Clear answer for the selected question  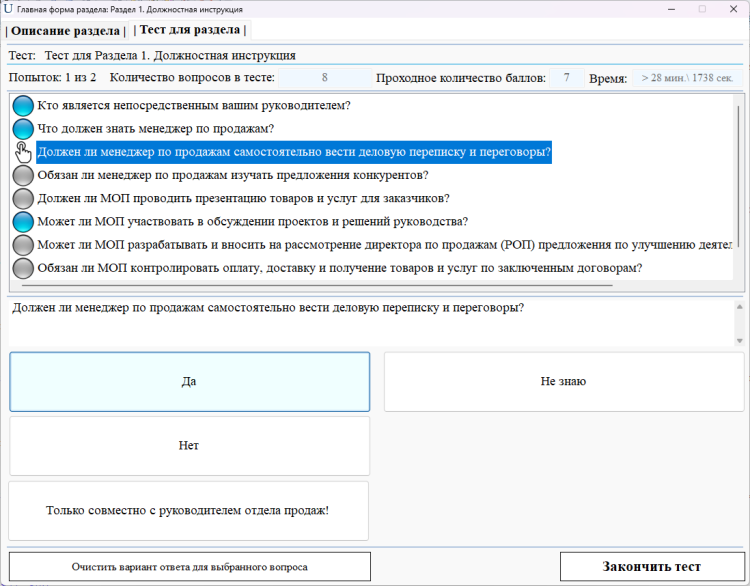[189, 567]
